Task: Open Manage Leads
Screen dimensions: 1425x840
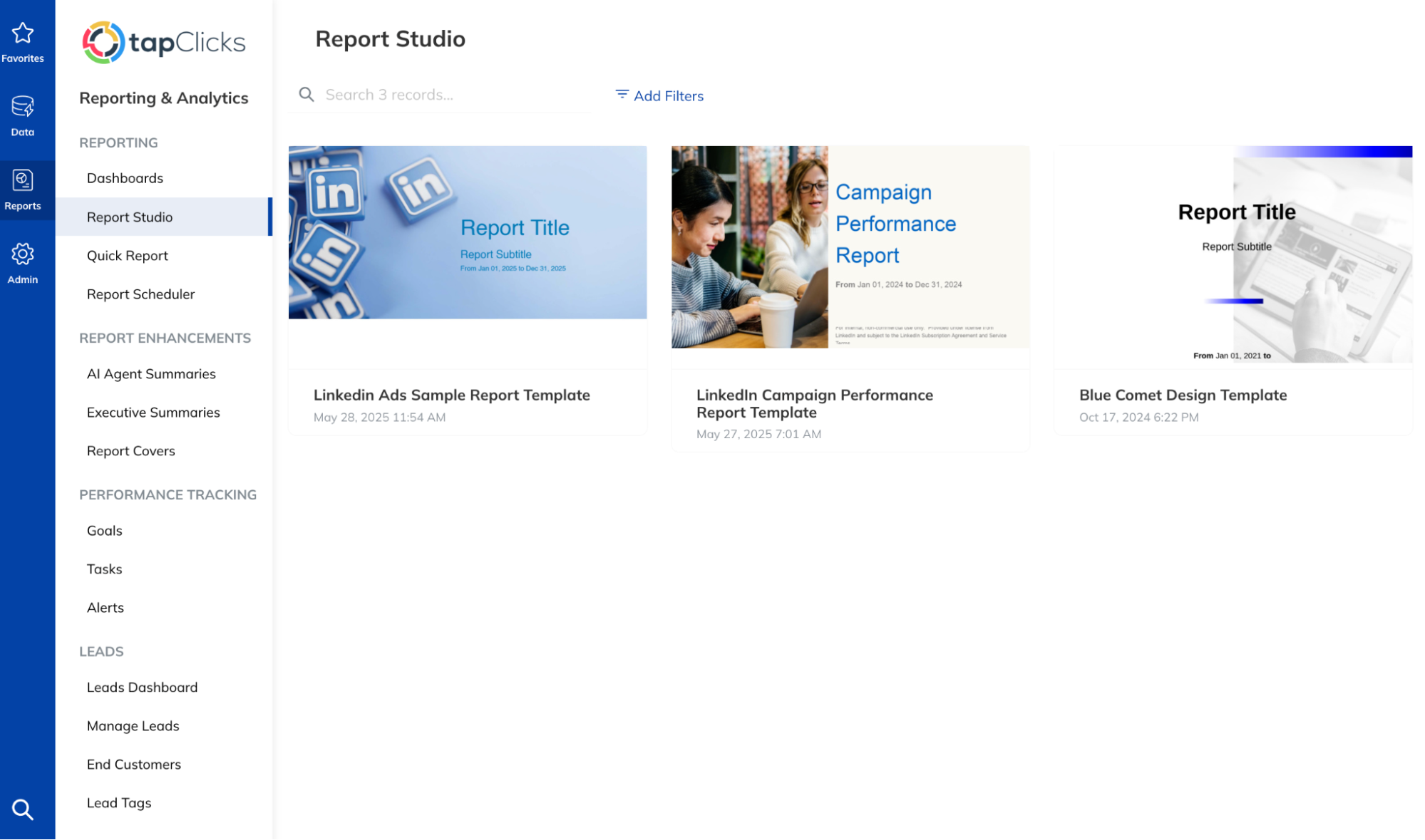Action: tap(133, 725)
